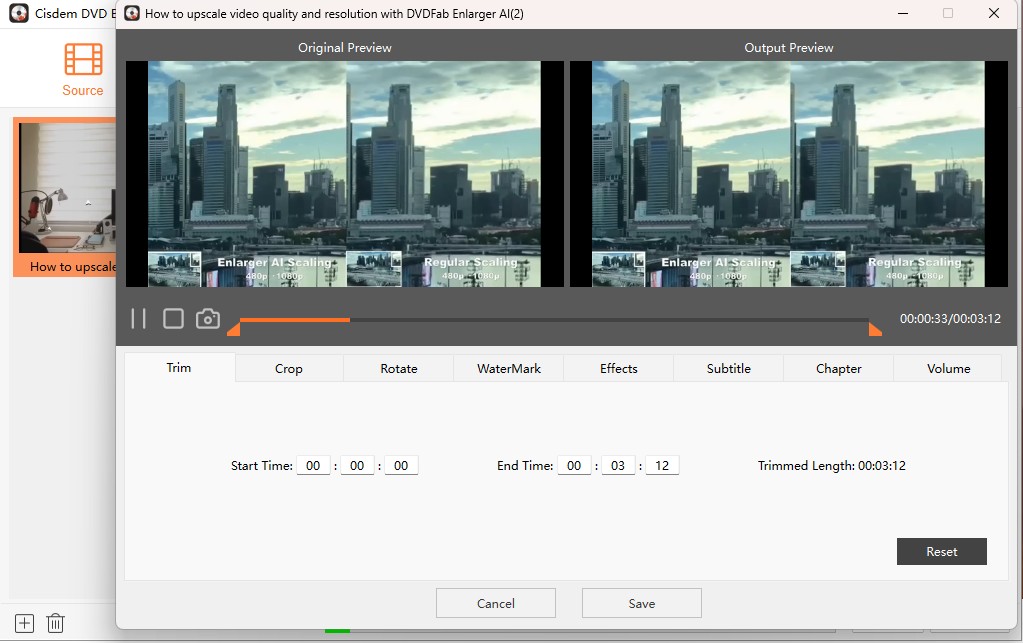Pause the video preview playback
The width and height of the screenshot is (1023, 643).
point(138,318)
